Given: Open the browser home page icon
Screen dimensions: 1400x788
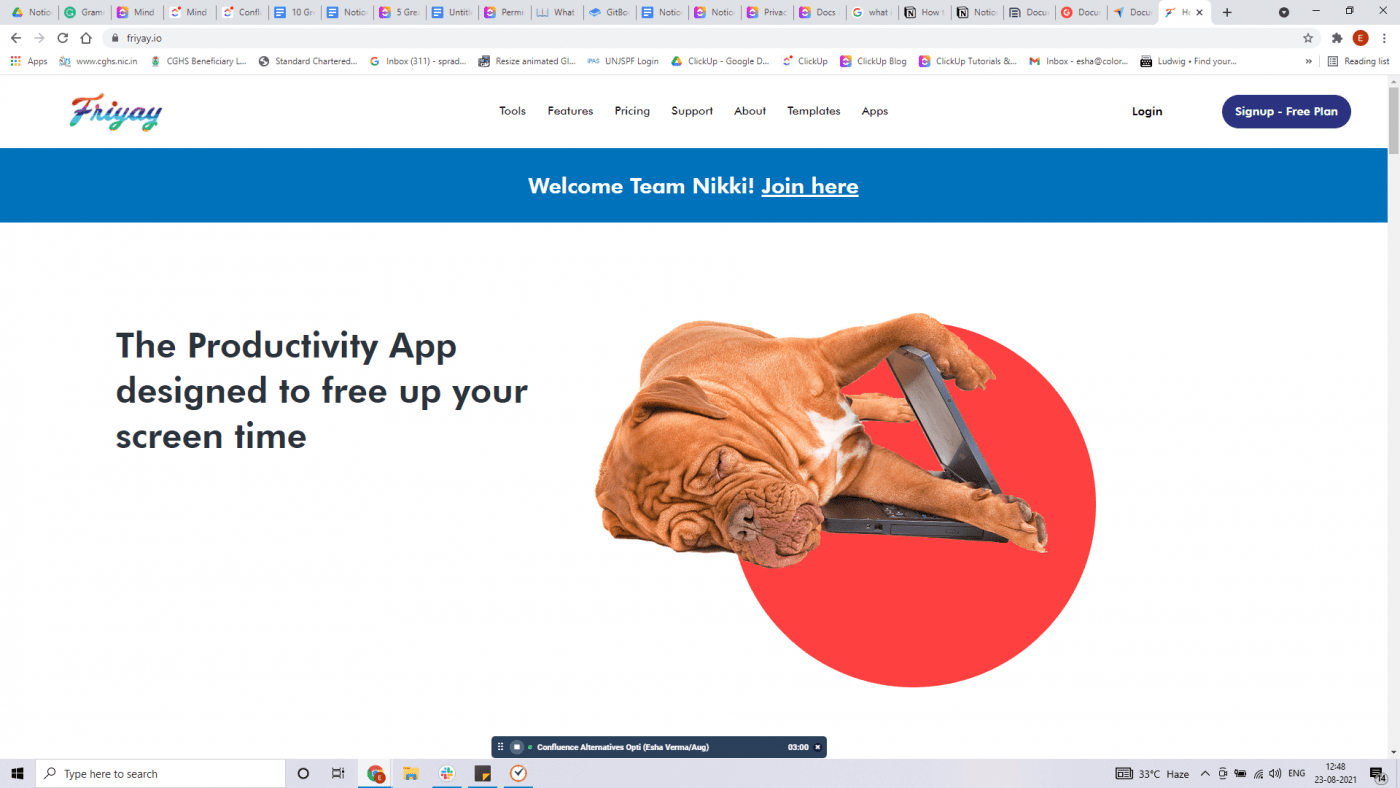Looking at the screenshot, I should [86, 38].
